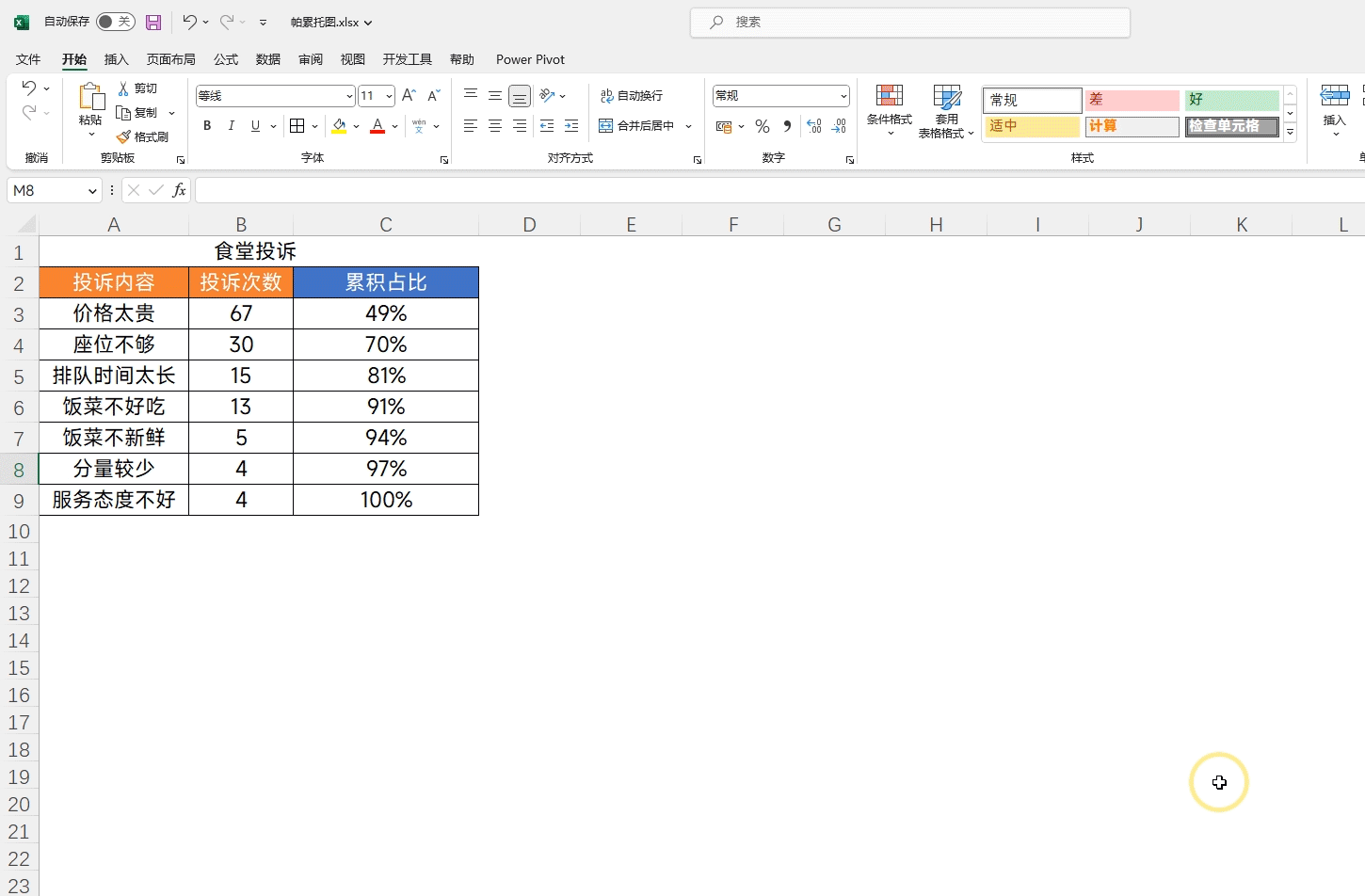Increase font size with larger A
Image resolution: width=1365 pixels, height=896 pixels.
[409, 96]
